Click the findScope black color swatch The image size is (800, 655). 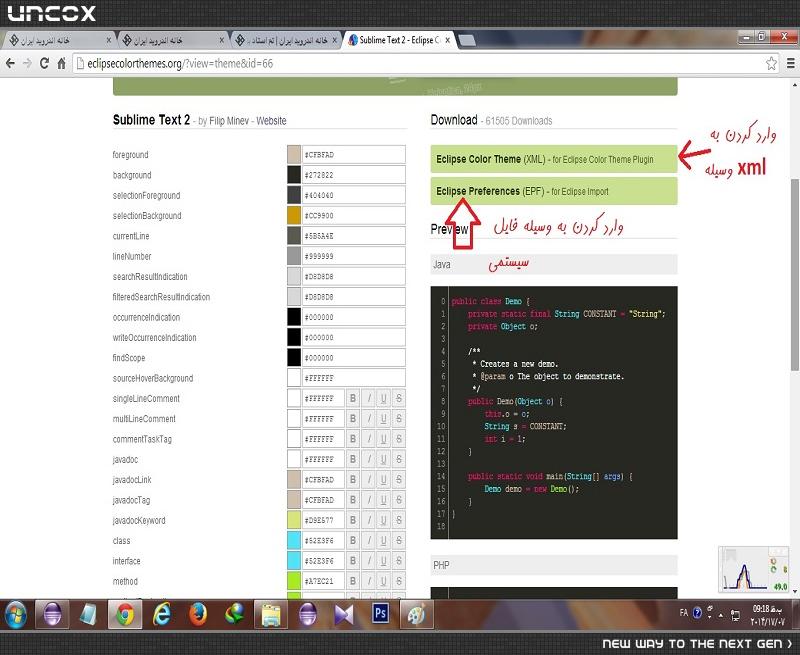[294, 358]
